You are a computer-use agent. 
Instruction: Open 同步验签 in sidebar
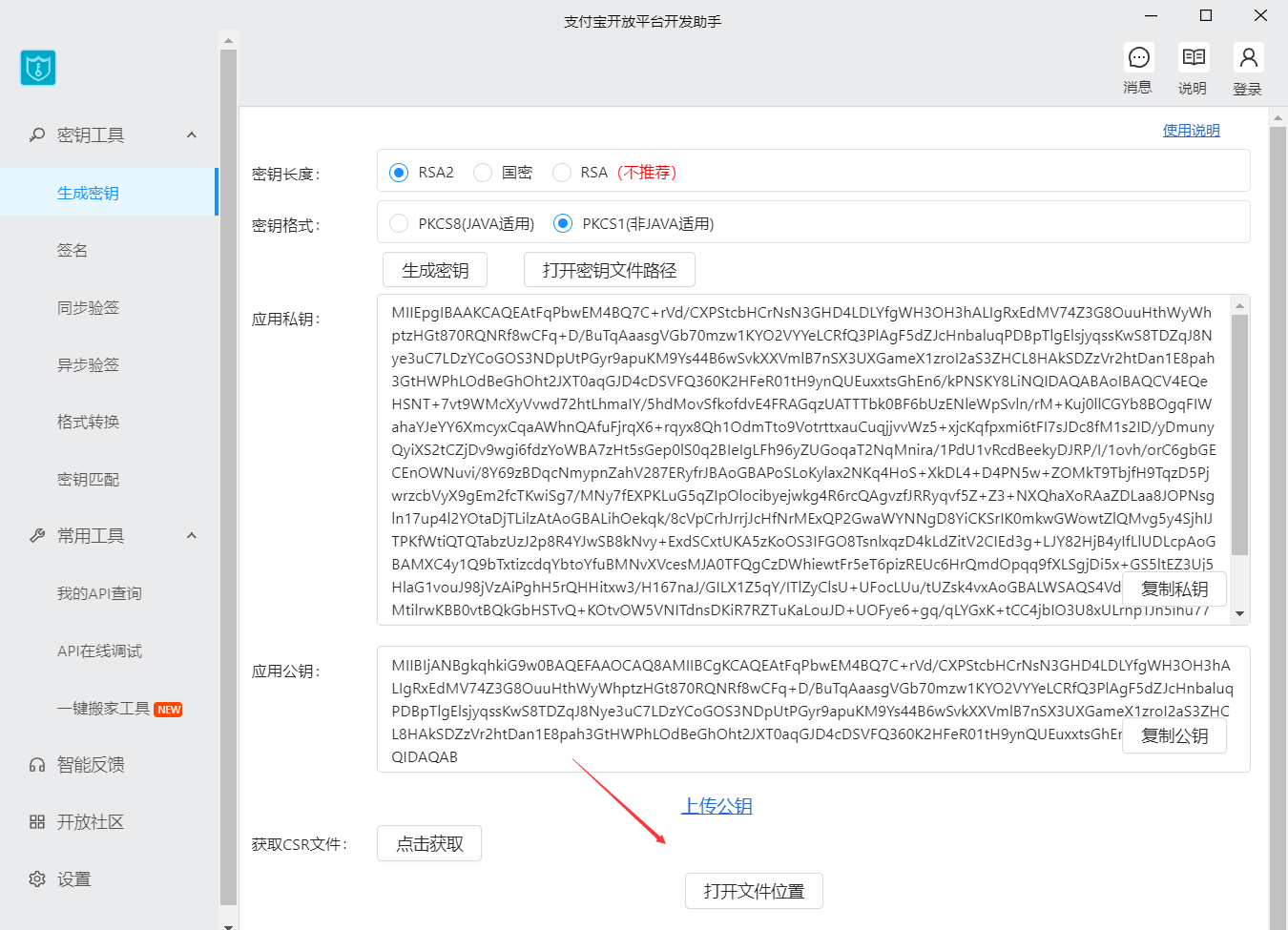(88, 307)
